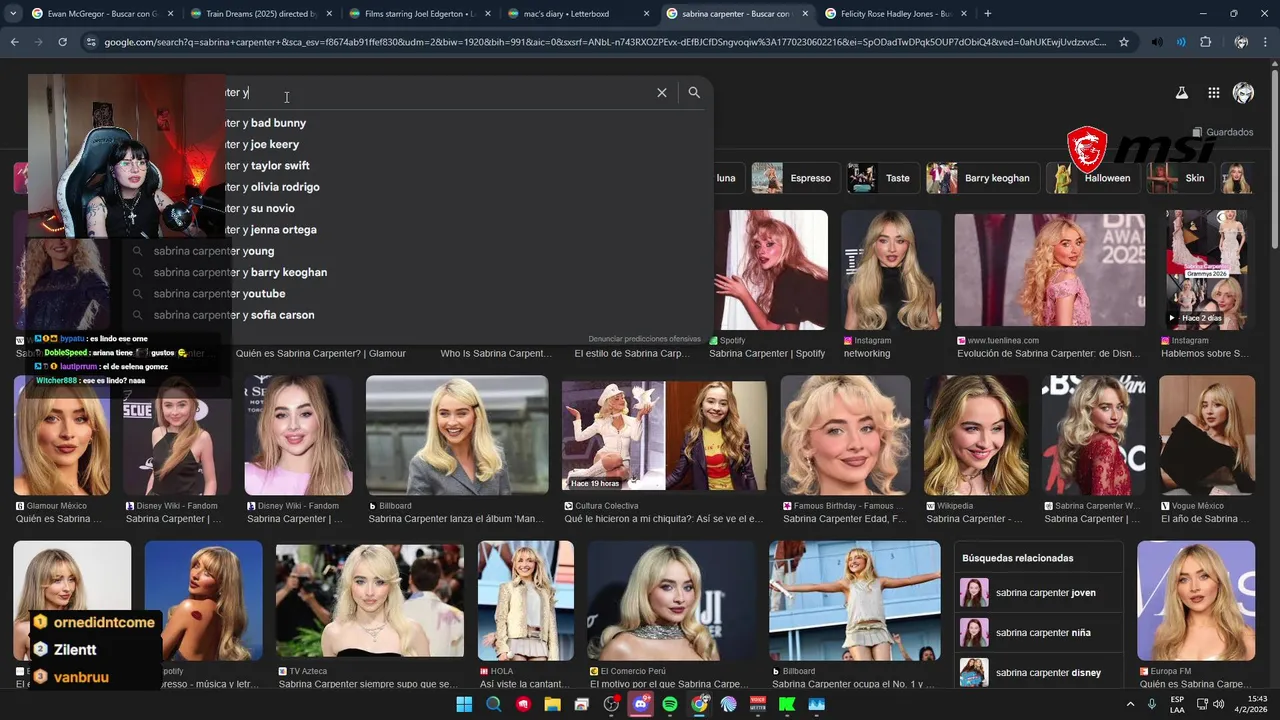Open Windows taskbar search

tap(493, 704)
